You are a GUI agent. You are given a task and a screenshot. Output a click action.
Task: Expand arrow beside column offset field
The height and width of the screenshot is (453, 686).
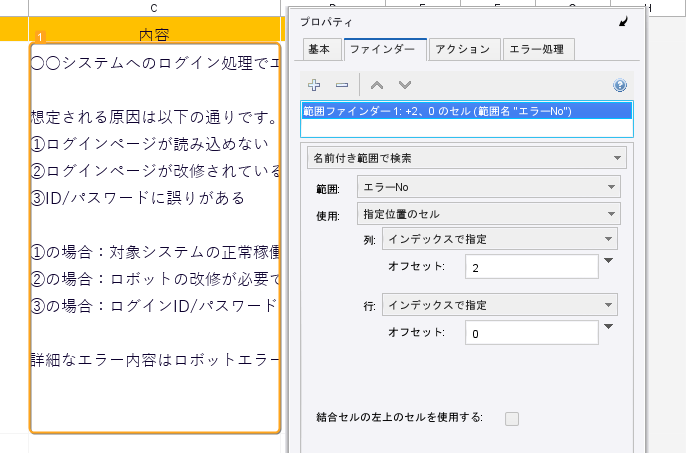click(x=608, y=261)
